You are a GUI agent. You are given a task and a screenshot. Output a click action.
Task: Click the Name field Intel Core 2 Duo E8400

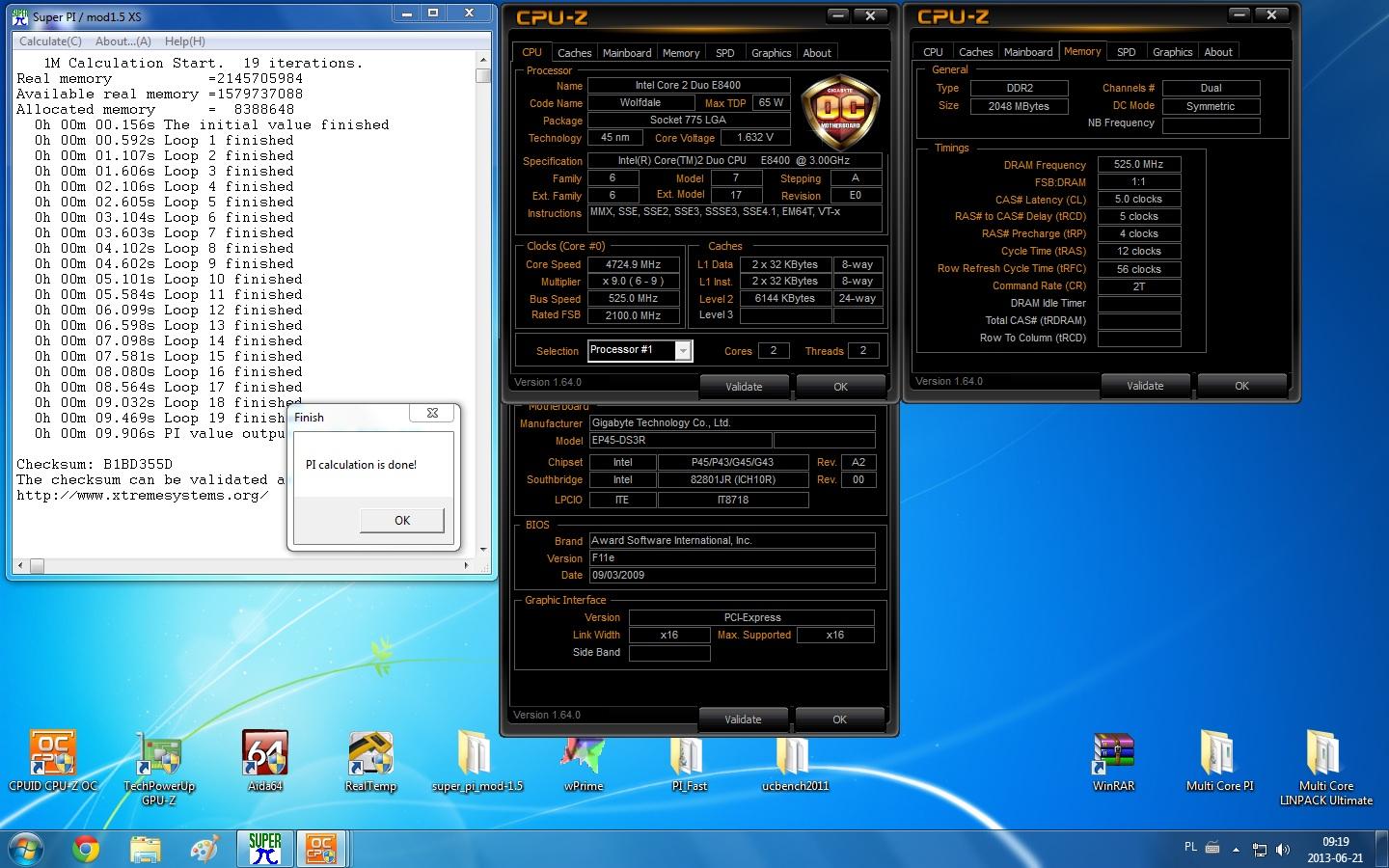click(x=689, y=85)
